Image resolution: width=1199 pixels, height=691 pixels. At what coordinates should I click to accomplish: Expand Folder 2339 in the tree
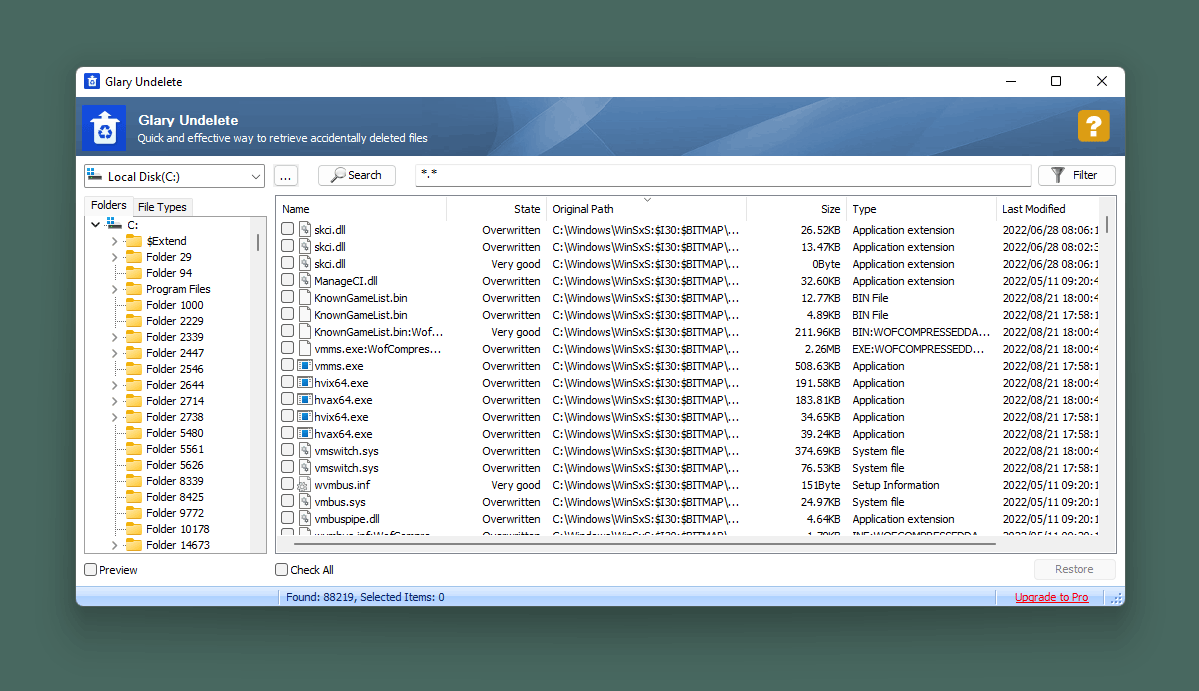pyautogui.click(x=115, y=337)
